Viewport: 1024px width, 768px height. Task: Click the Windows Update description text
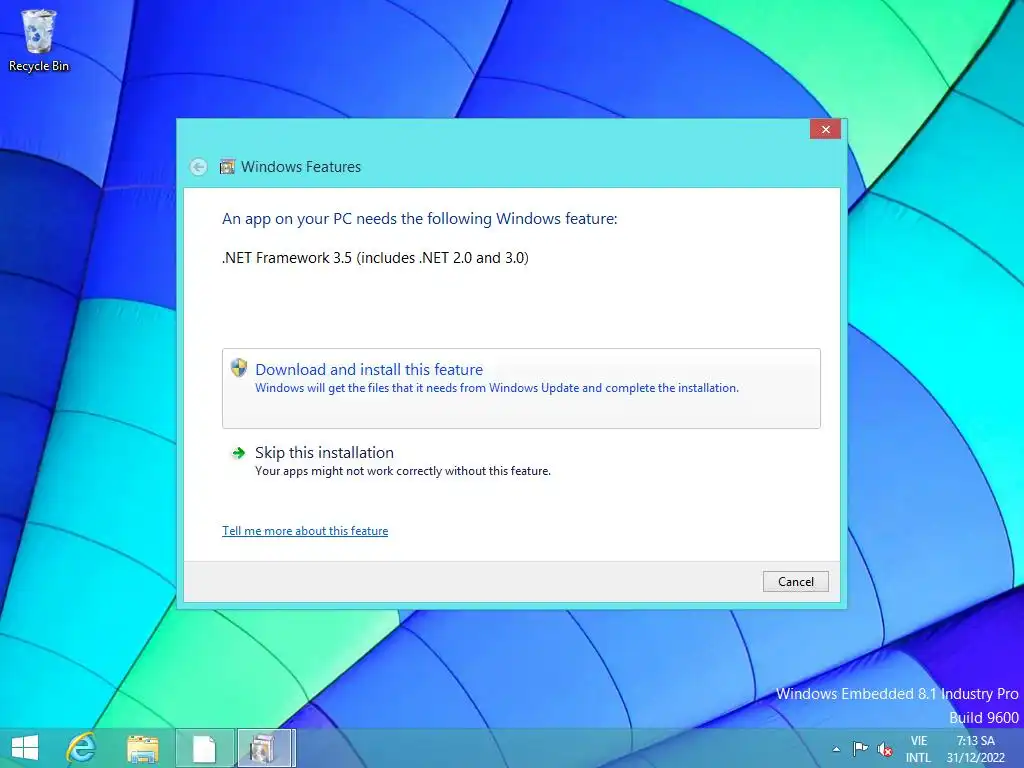(x=497, y=388)
